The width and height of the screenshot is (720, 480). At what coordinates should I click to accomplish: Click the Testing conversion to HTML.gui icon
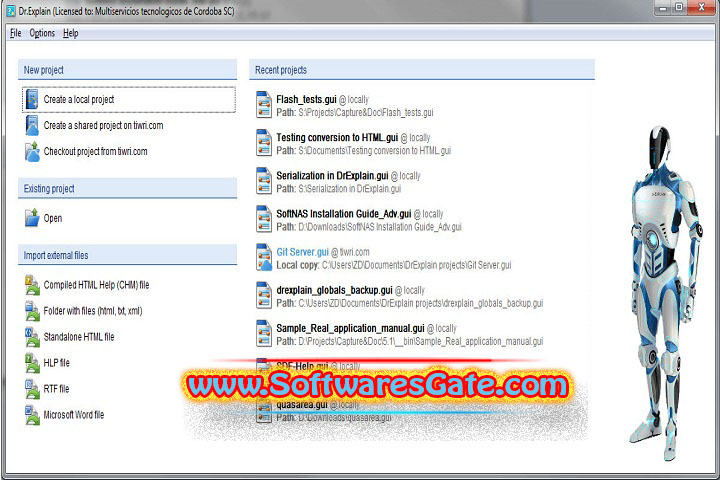264,143
